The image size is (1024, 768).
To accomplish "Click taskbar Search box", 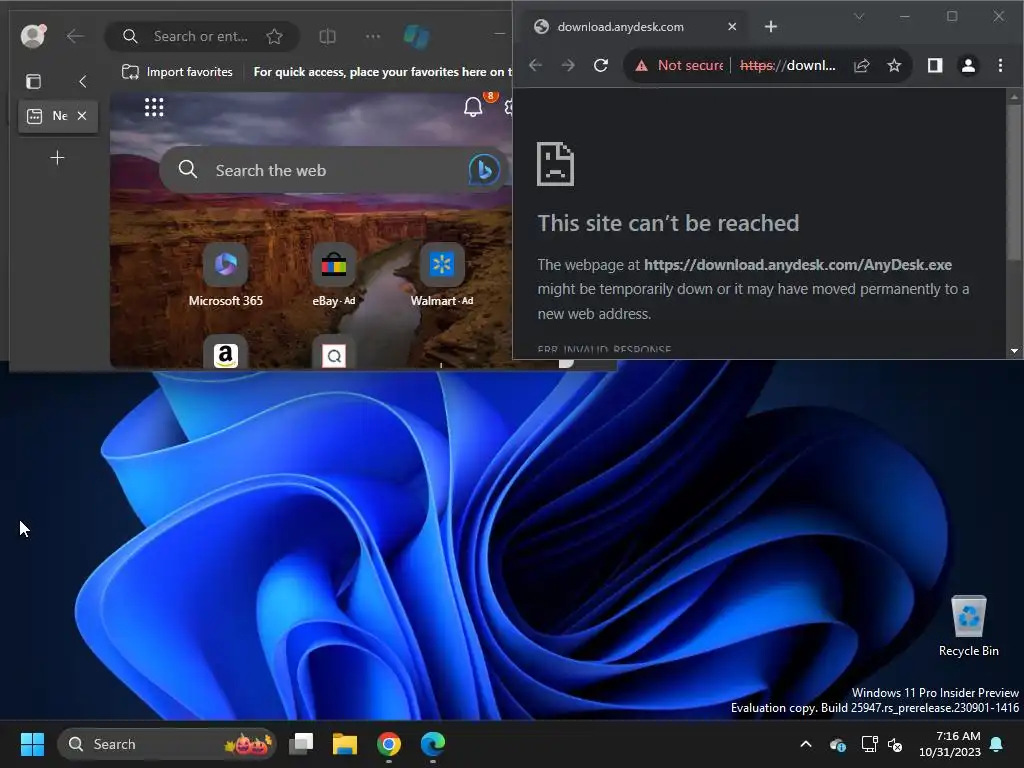I will [167, 744].
